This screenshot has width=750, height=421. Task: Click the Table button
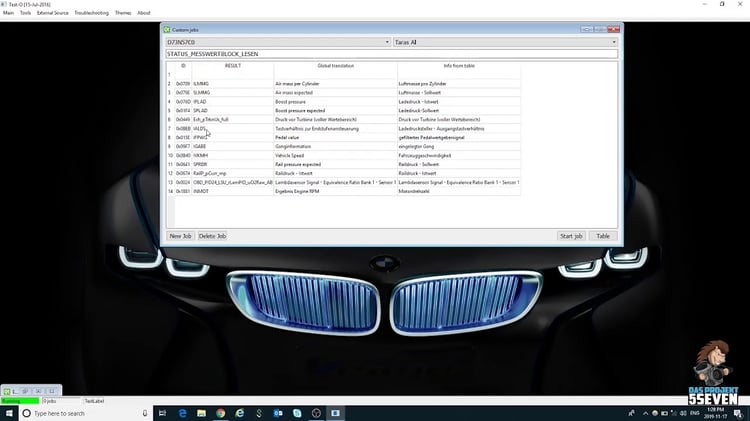coord(603,236)
